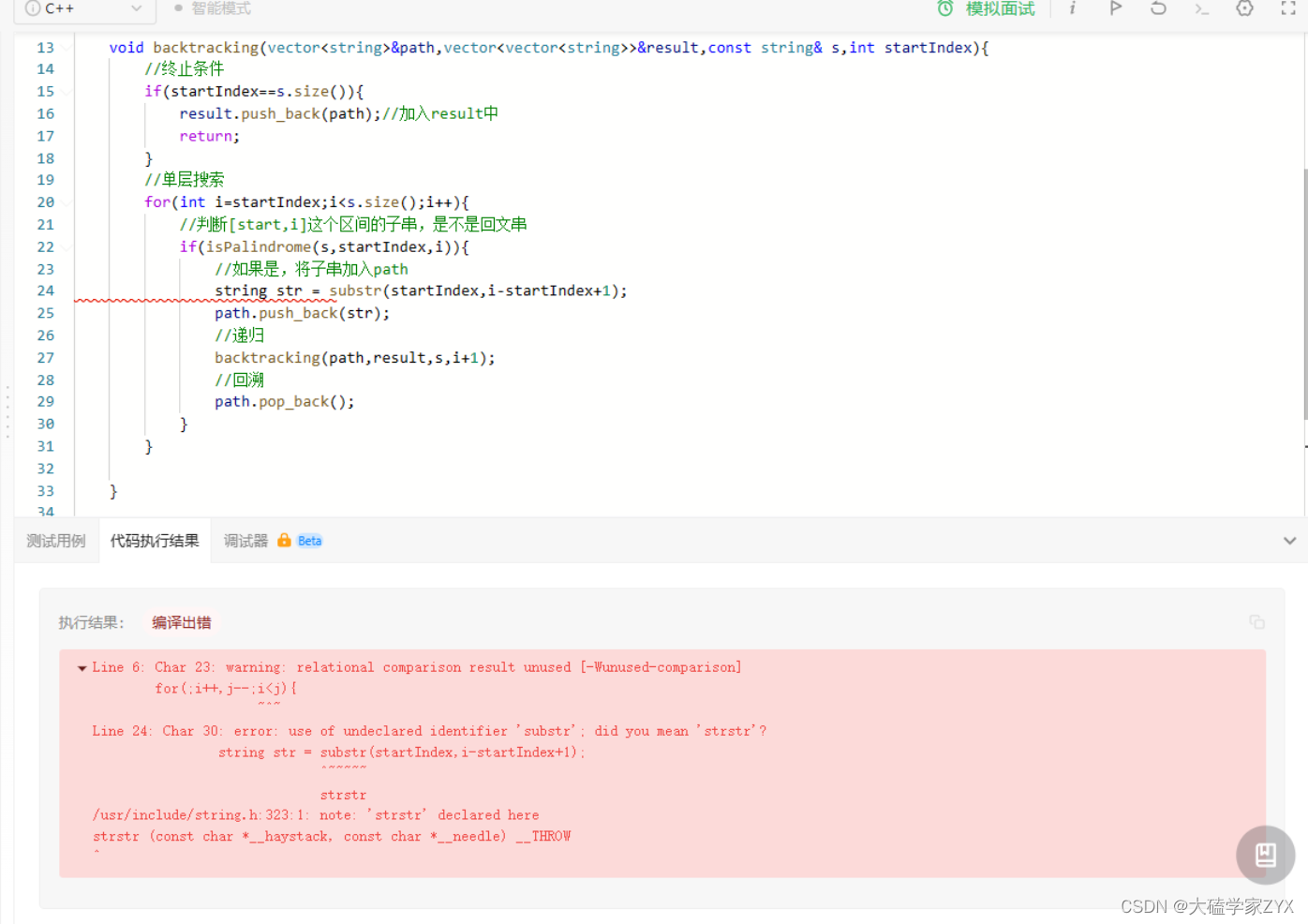Click the Line 6 warning message
Screen dimensions: 1308x924
coord(417,667)
